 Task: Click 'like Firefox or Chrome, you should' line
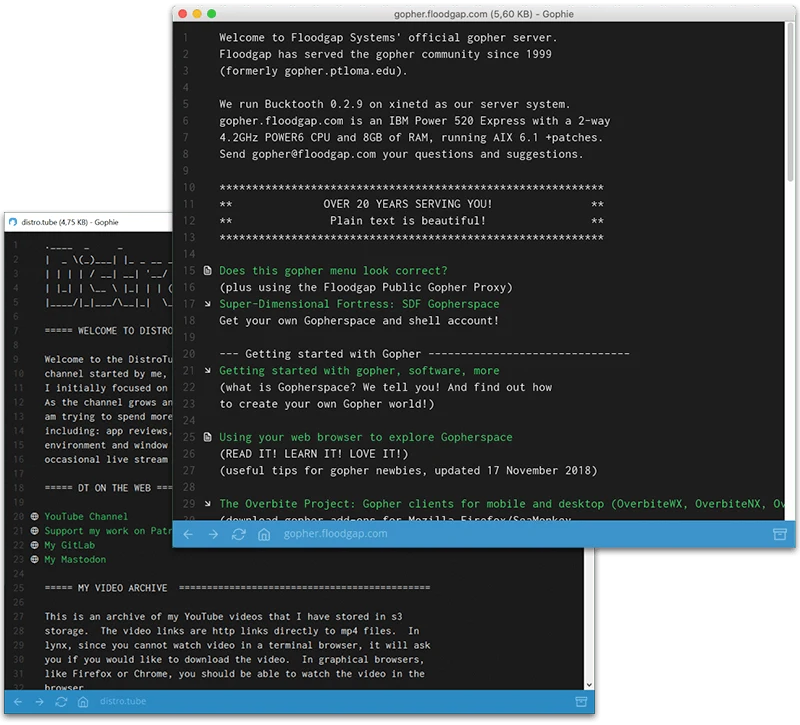coord(235,673)
